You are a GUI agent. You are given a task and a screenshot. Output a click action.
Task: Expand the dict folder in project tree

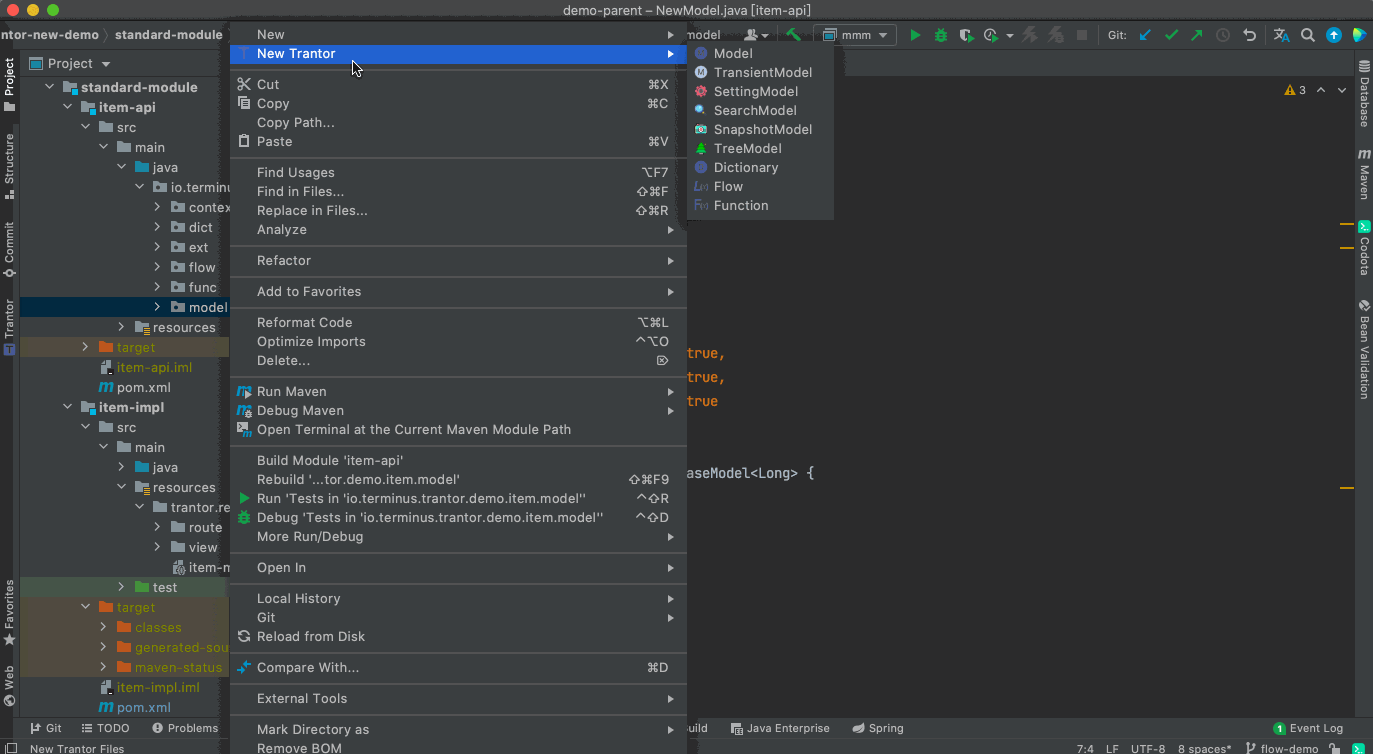tap(157, 227)
